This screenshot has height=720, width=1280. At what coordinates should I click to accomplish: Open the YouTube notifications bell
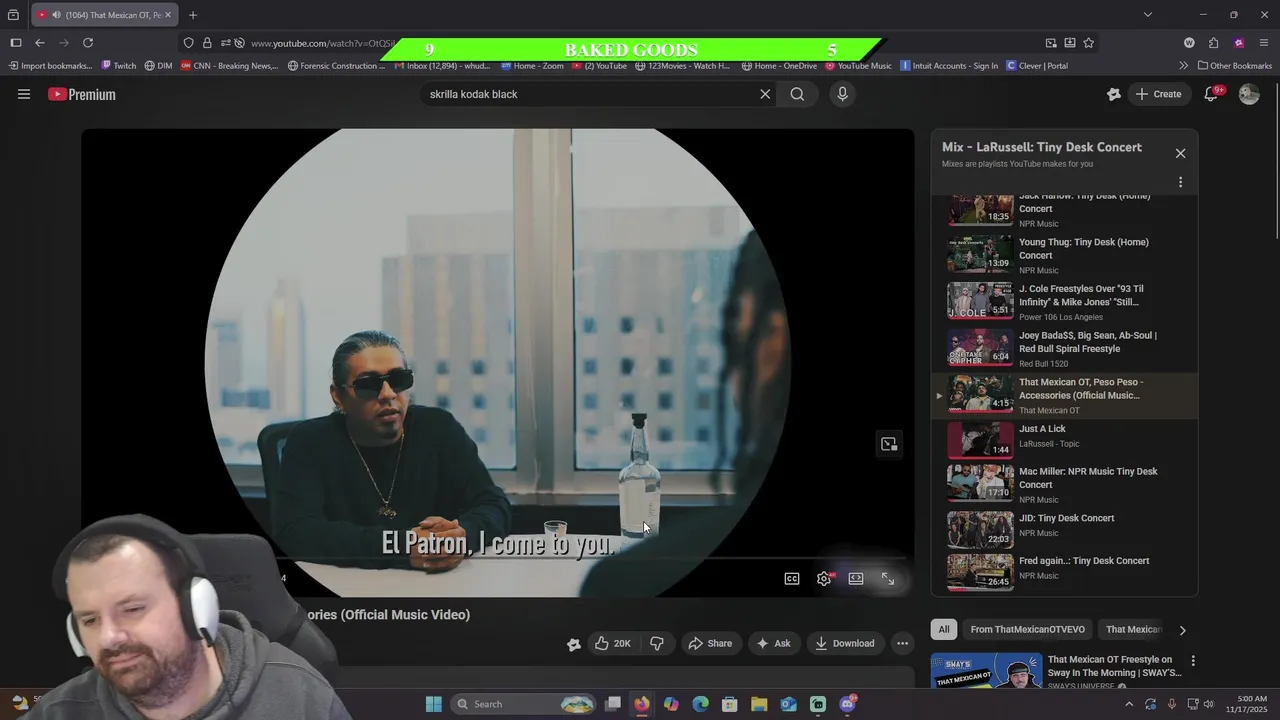pyautogui.click(x=1211, y=94)
